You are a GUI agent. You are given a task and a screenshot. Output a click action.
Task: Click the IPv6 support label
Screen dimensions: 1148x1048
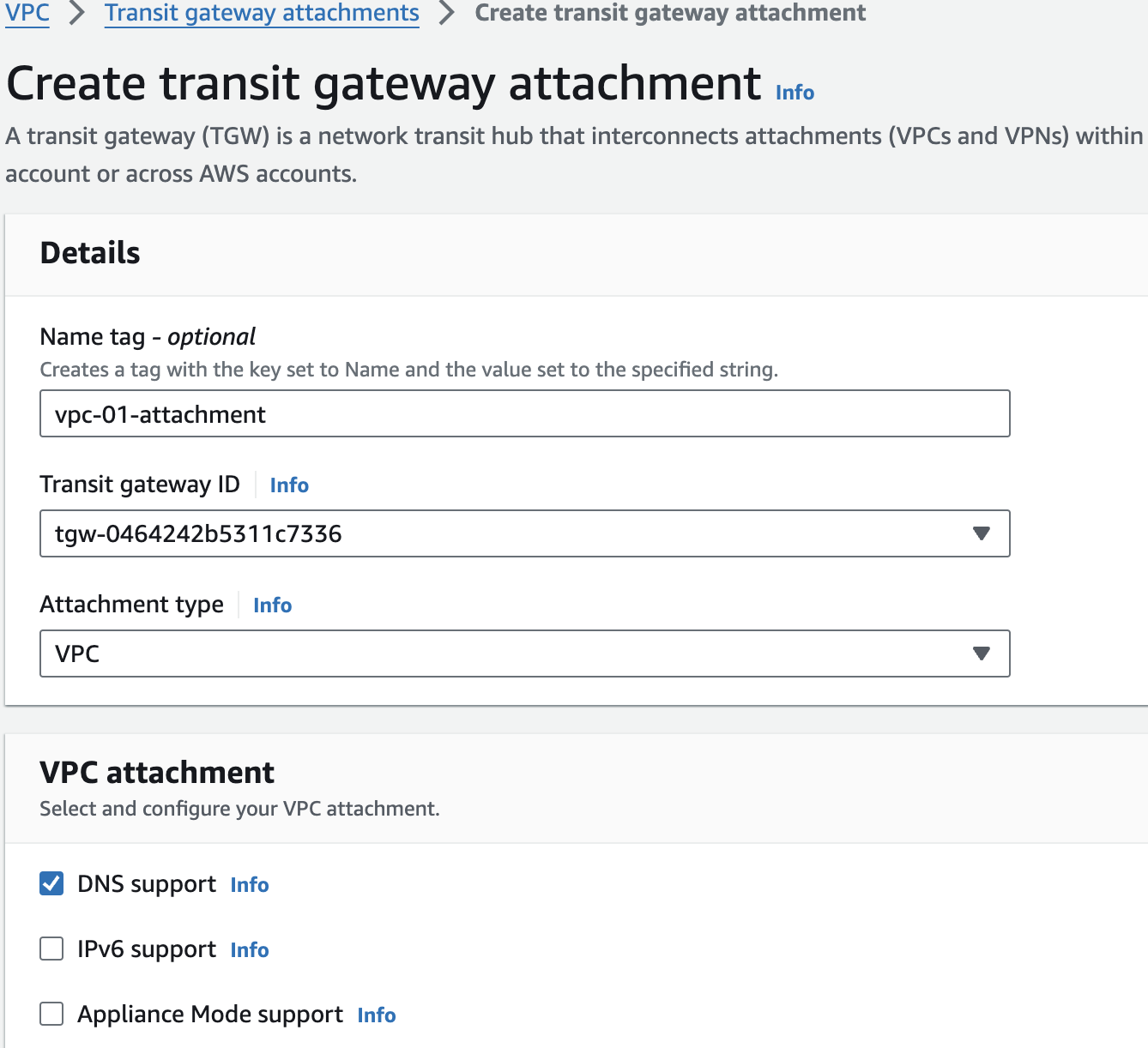pos(147,949)
